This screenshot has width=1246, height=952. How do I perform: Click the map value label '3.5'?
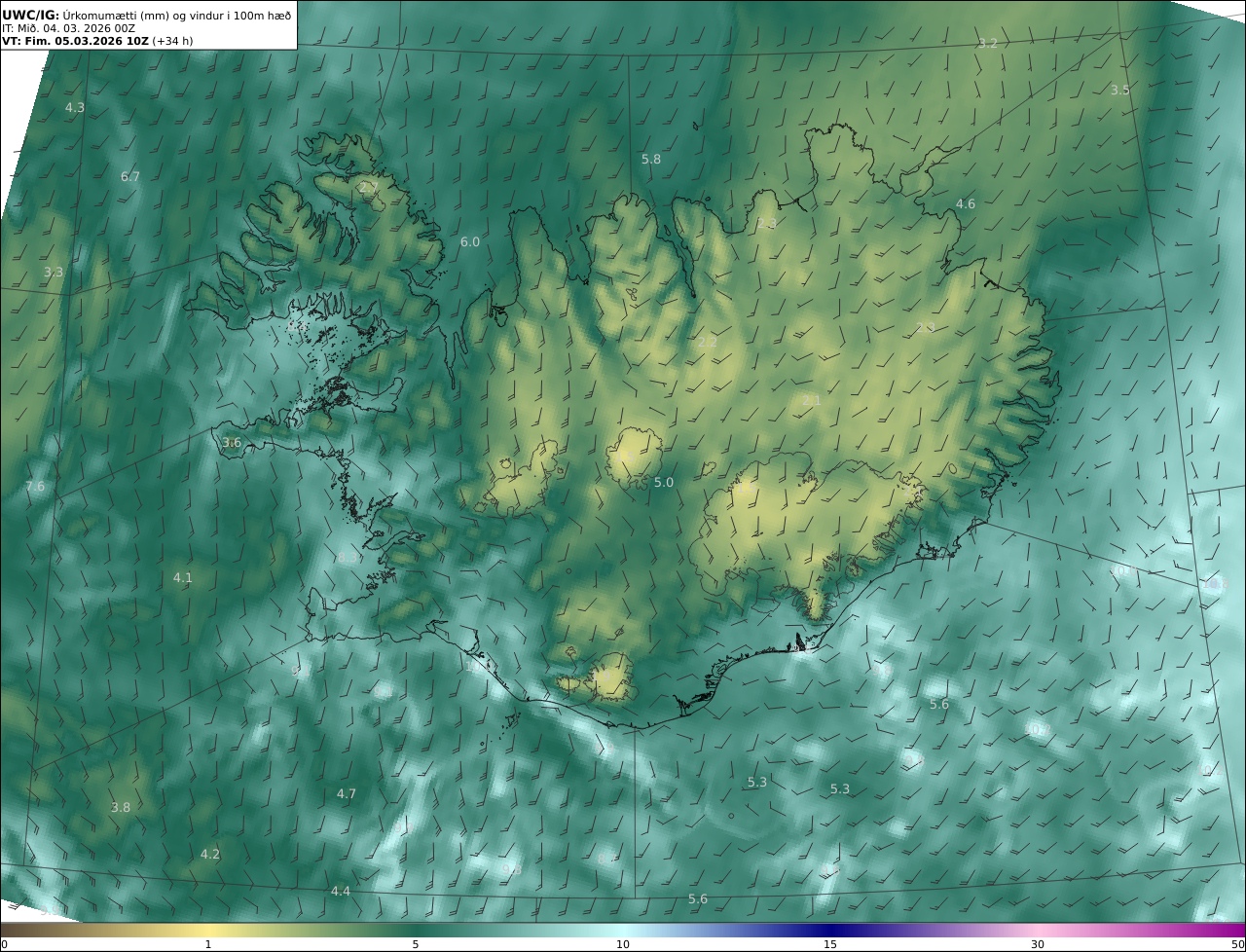point(1120,90)
